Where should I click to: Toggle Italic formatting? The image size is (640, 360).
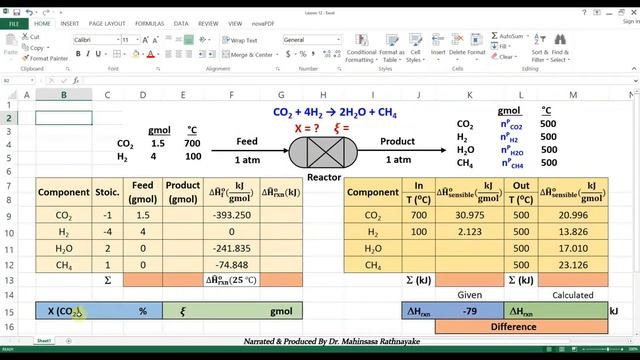pyautogui.click(x=88, y=54)
